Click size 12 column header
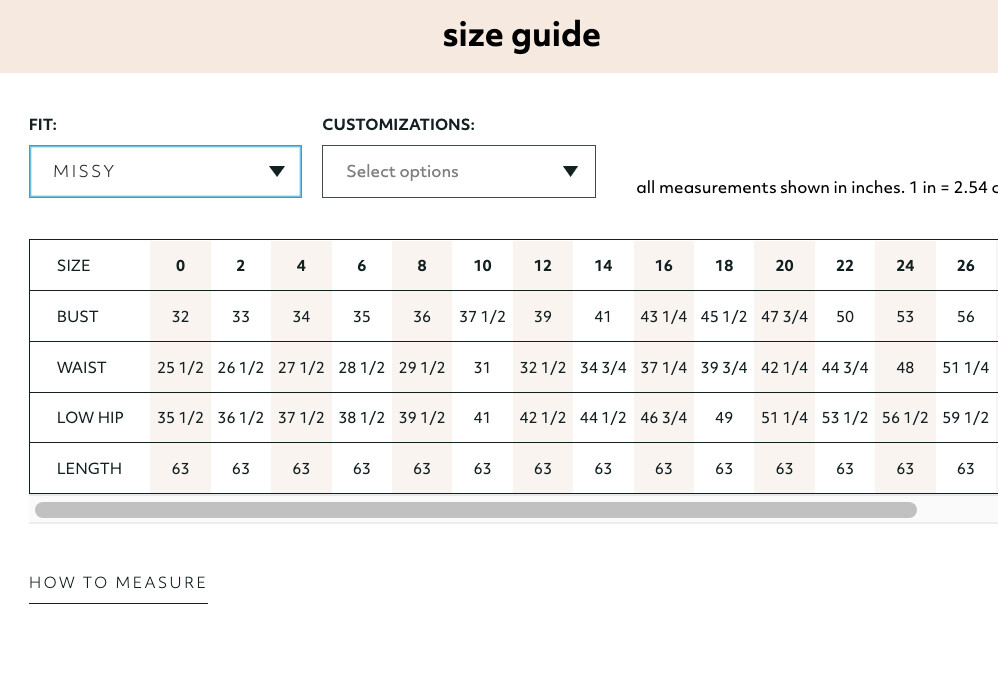This screenshot has height=694, width=998. [x=543, y=266]
